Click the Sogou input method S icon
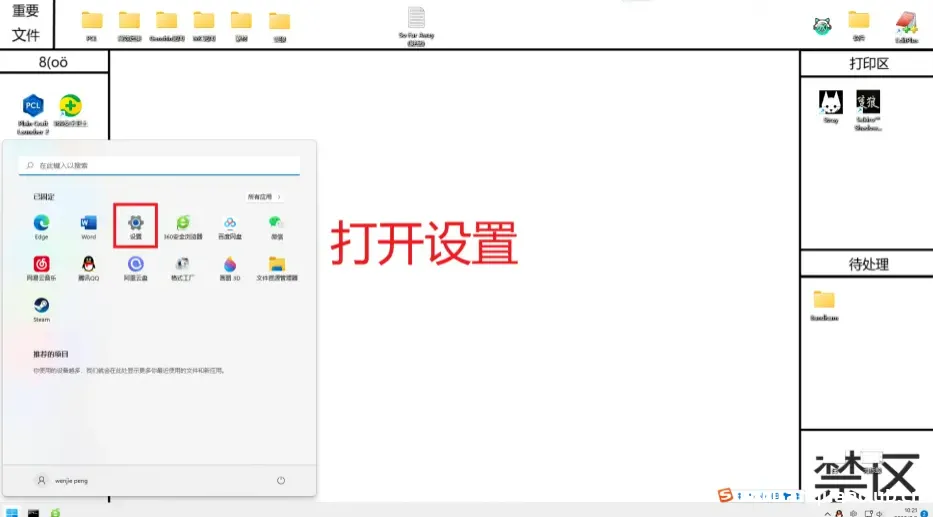The width and height of the screenshot is (933, 517). point(725,495)
